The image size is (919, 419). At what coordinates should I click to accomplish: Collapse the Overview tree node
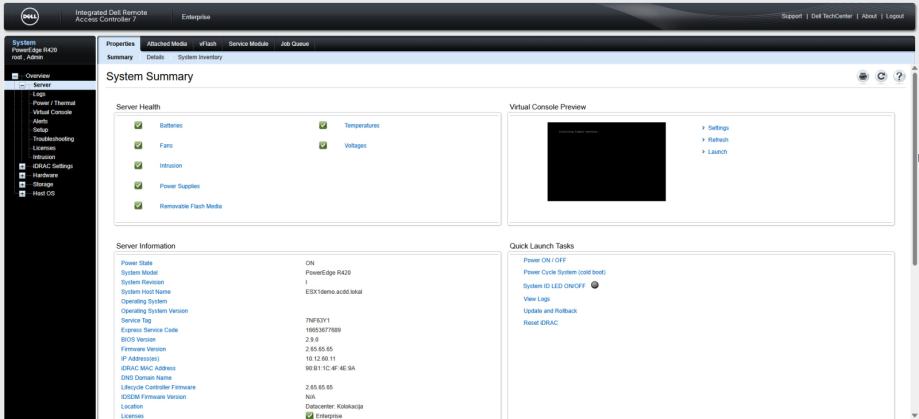pyautogui.click(x=15, y=76)
